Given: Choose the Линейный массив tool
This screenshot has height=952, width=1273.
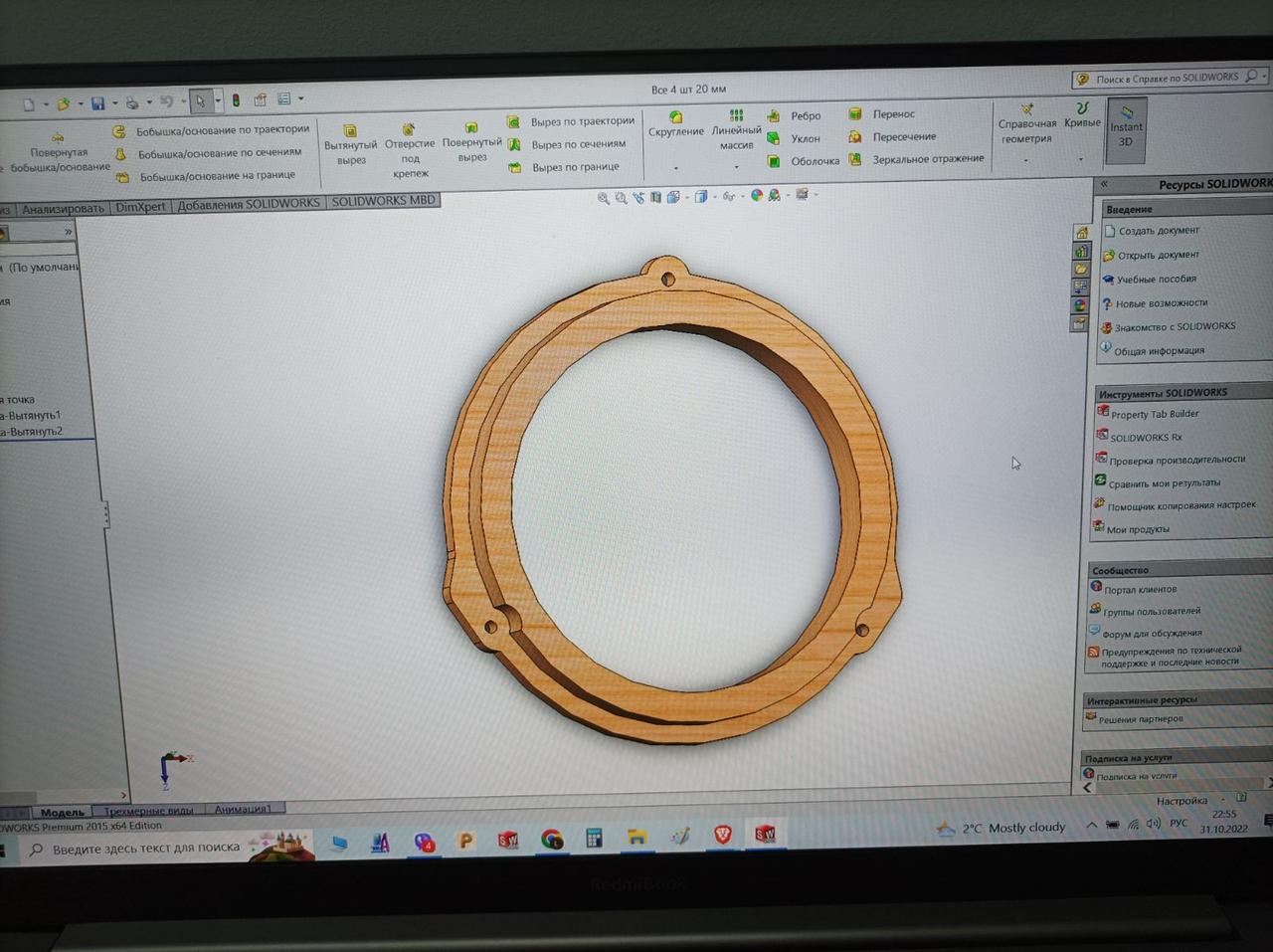Looking at the screenshot, I should (736, 130).
